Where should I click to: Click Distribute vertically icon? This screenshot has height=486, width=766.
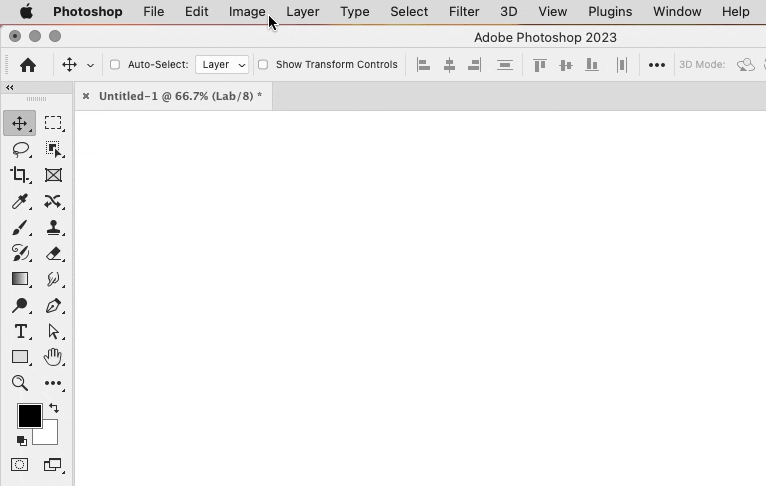pos(505,64)
